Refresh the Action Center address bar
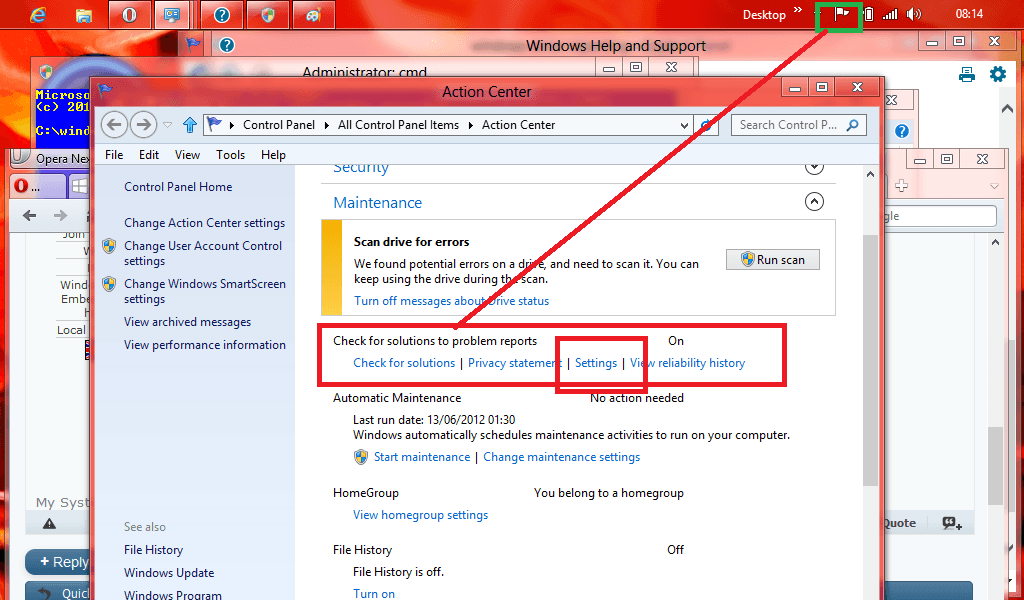Image resolution: width=1024 pixels, height=600 pixels. pyautogui.click(x=706, y=125)
